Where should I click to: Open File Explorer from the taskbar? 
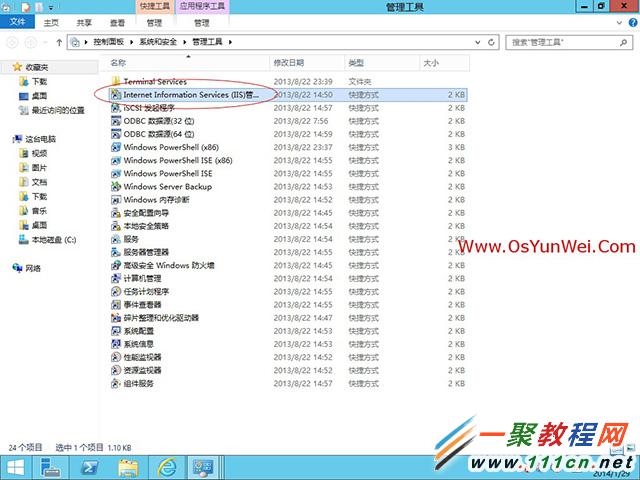point(128,468)
